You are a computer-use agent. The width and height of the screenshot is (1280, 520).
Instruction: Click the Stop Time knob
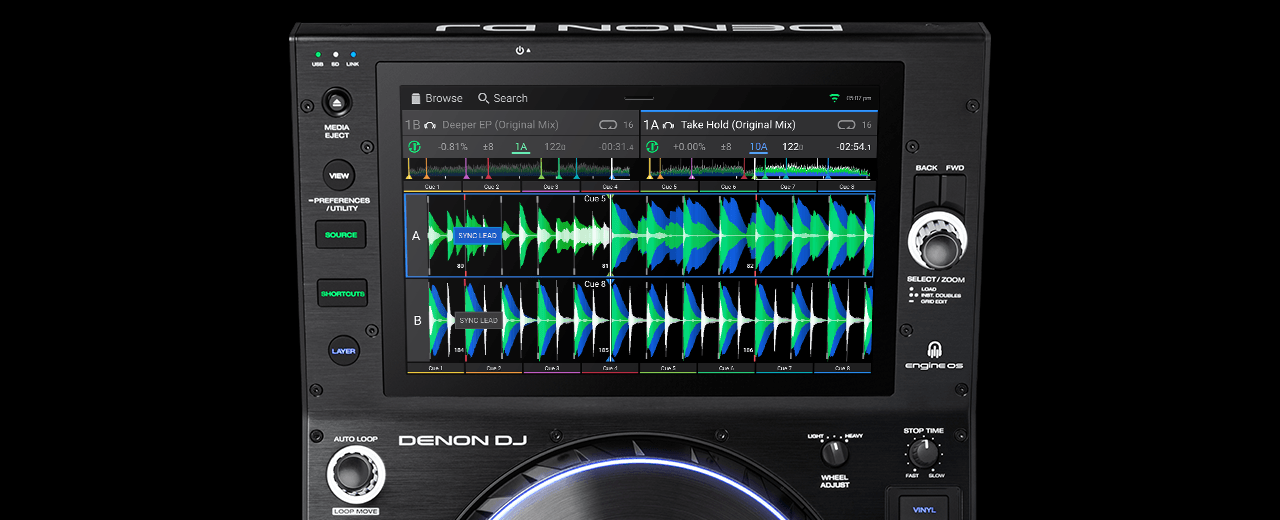[x=924, y=453]
